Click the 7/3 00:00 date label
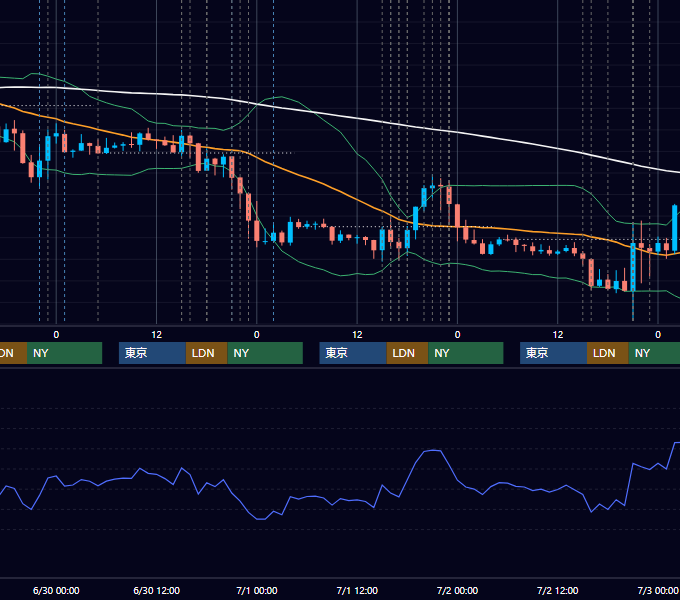The height and width of the screenshot is (600, 680). tap(658, 590)
